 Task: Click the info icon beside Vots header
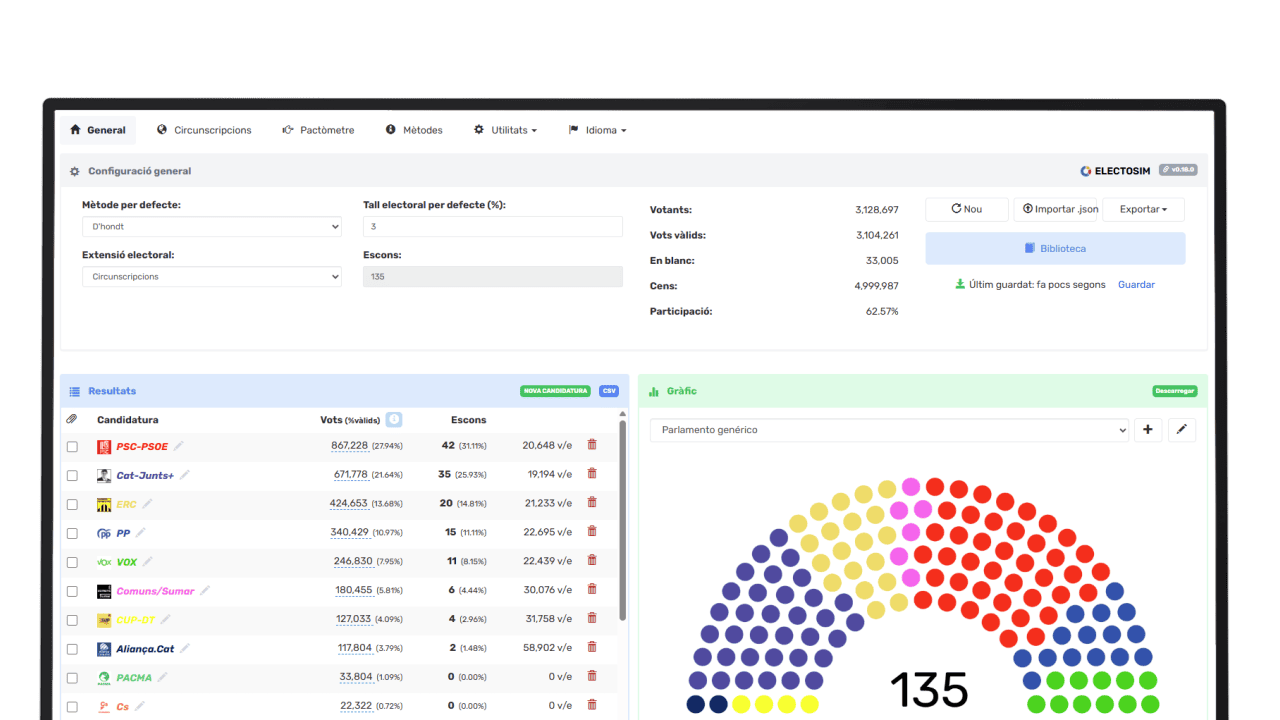(394, 420)
